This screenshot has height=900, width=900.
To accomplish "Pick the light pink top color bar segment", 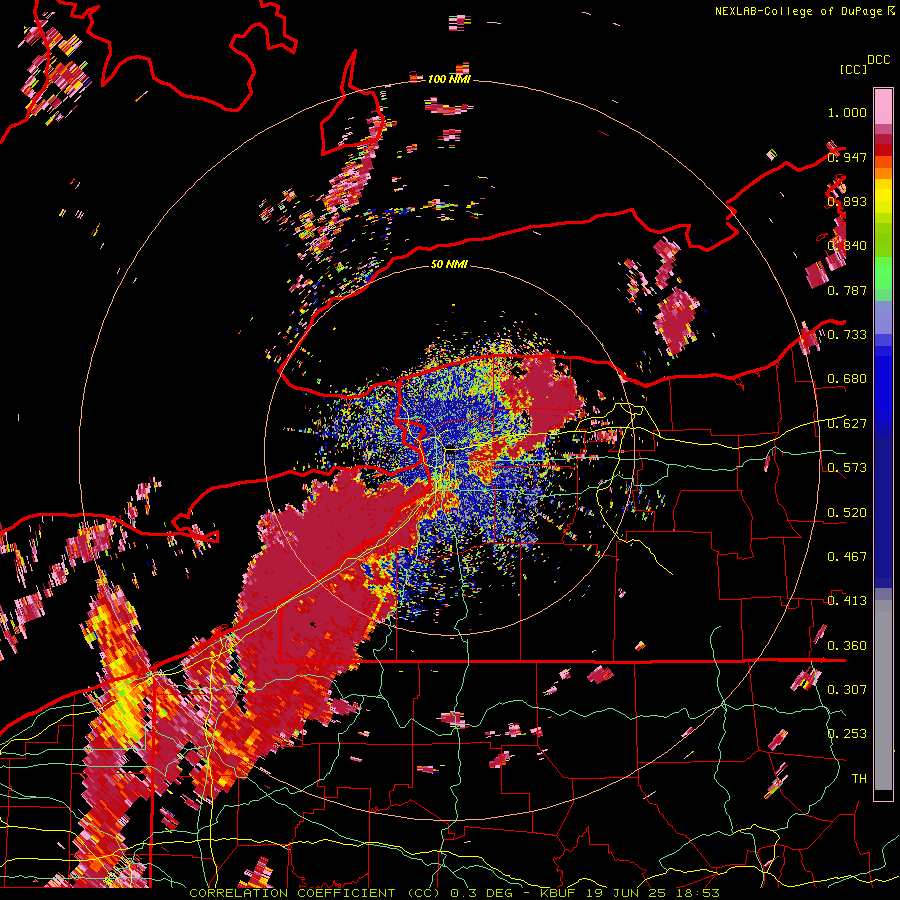I will [x=883, y=106].
